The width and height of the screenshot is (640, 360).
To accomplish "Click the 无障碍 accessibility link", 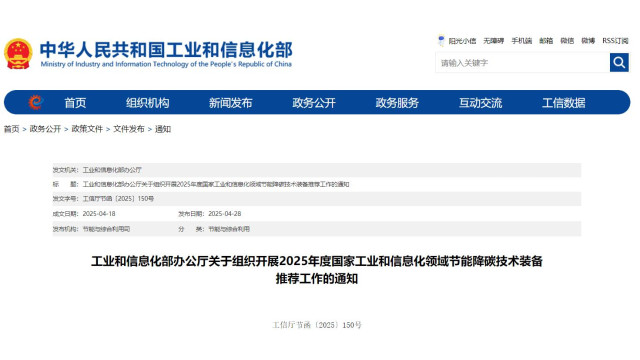I will (493, 41).
